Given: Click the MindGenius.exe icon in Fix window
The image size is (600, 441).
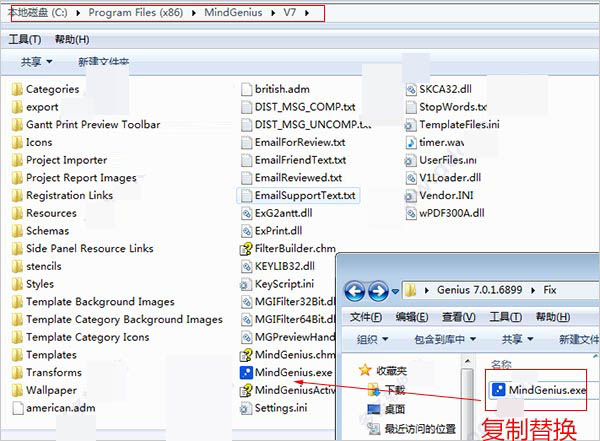Looking at the screenshot, I should (x=499, y=390).
